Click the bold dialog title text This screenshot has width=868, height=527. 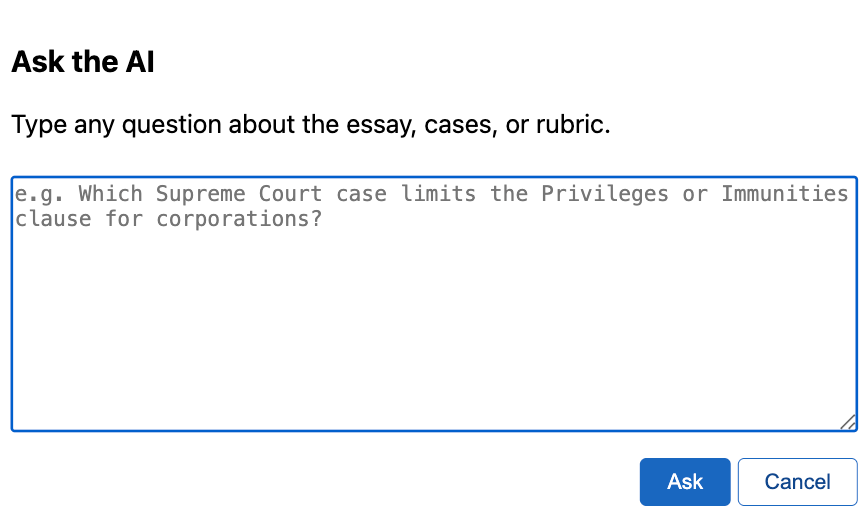[x=83, y=61]
